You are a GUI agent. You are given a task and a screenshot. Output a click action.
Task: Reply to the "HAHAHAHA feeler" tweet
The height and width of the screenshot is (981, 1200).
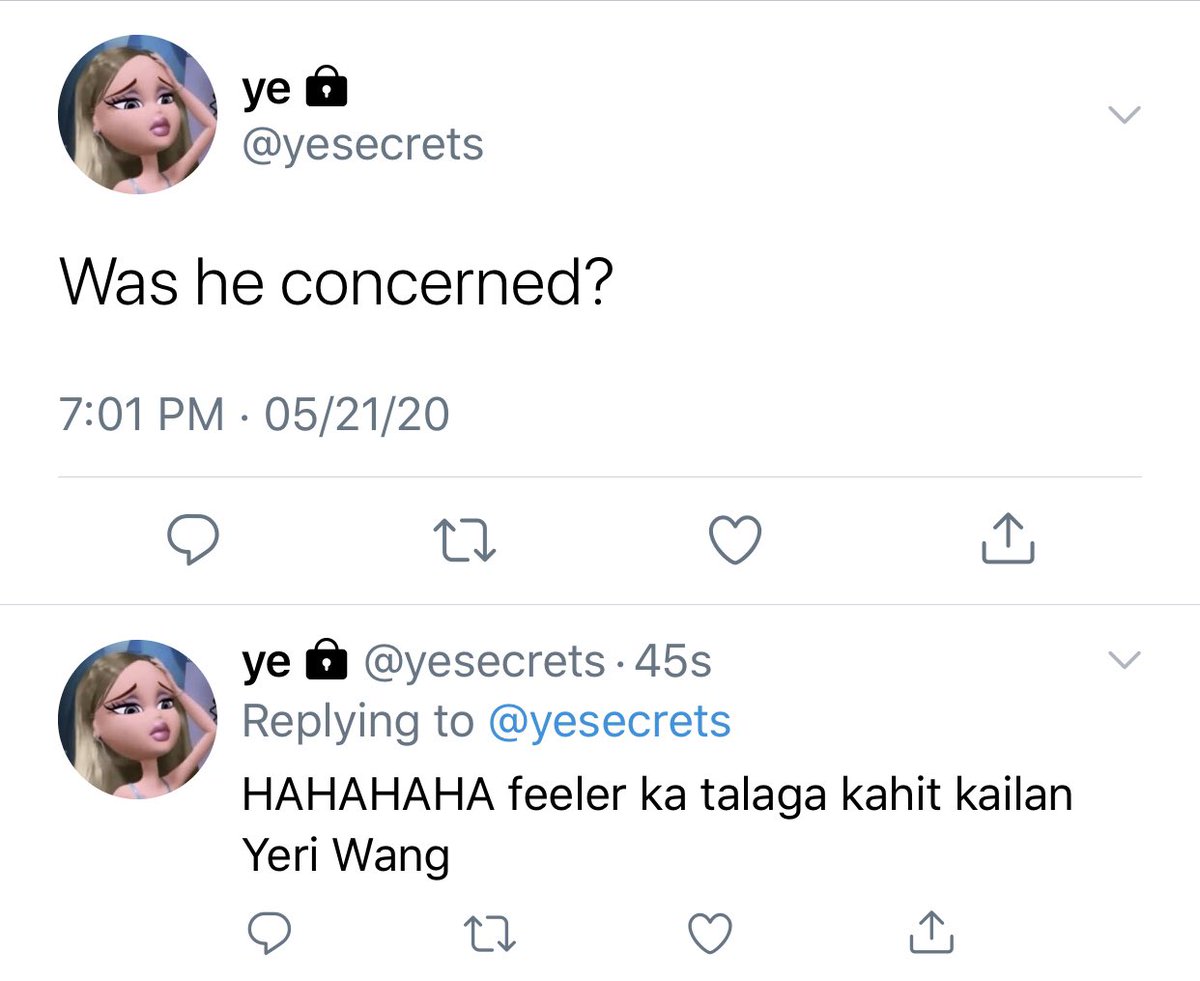coord(268,931)
